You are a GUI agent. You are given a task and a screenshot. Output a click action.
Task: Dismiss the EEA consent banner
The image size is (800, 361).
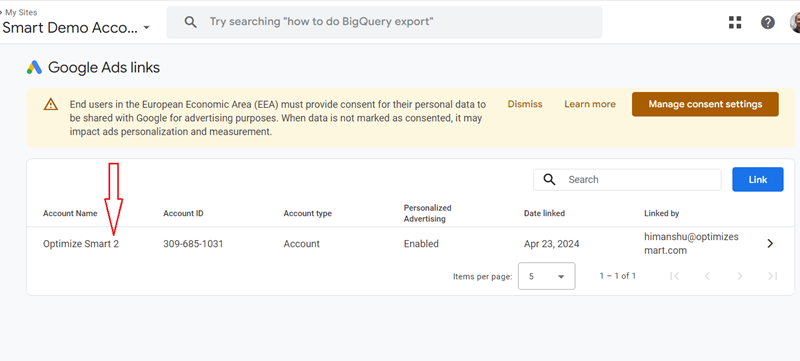[x=524, y=104]
